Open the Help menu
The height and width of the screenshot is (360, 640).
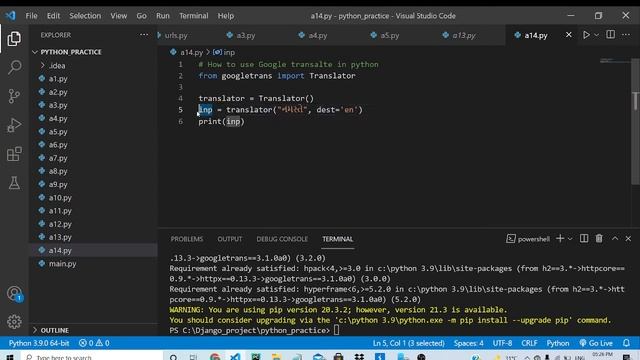[225, 16]
